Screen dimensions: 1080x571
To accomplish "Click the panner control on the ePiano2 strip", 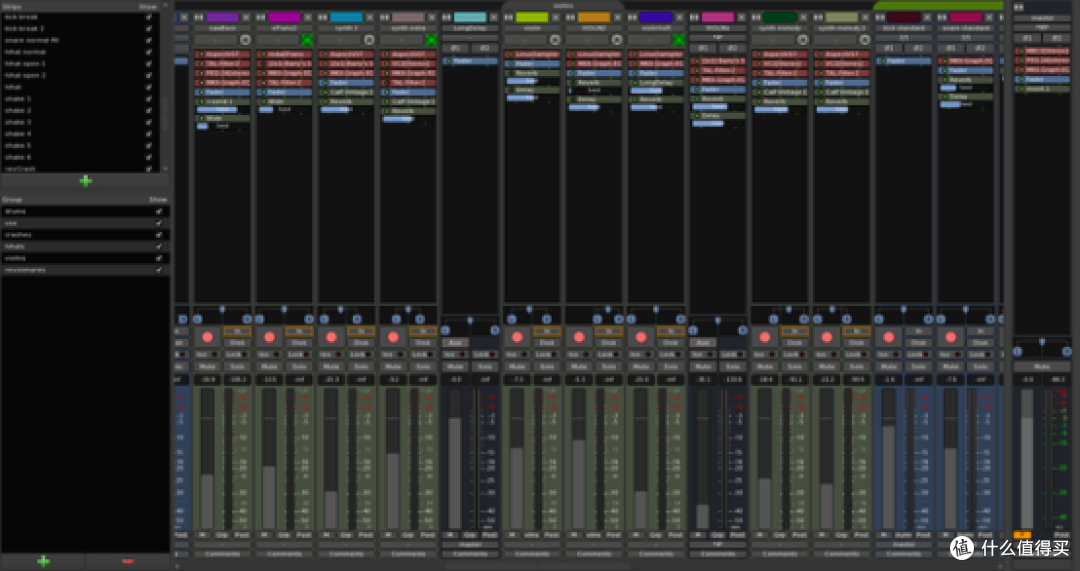I will (284, 314).
